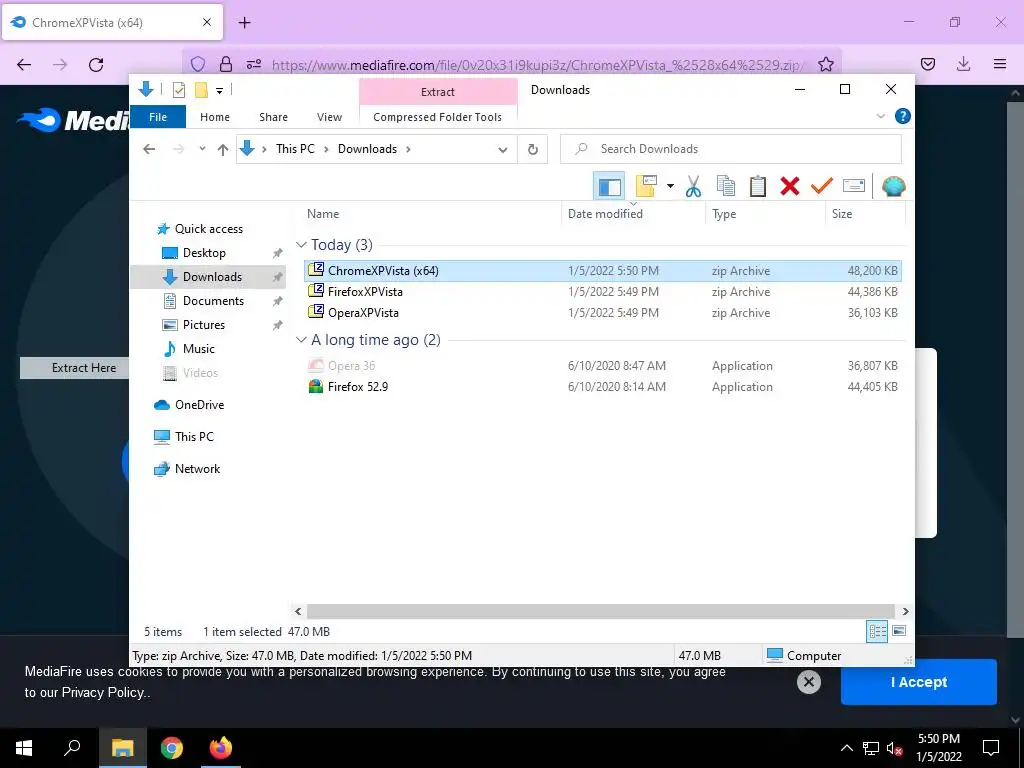Switch to Details view layout icon

click(x=877, y=631)
